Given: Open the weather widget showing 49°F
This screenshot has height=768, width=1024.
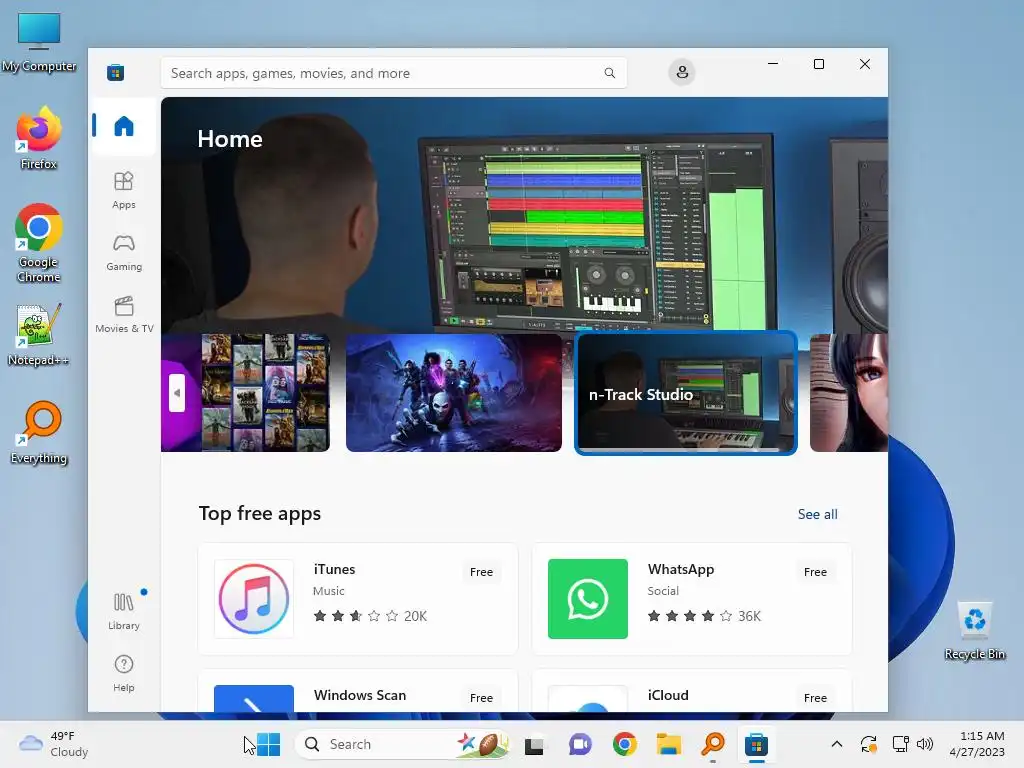Looking at the screenshot, I should coord(54,744).
